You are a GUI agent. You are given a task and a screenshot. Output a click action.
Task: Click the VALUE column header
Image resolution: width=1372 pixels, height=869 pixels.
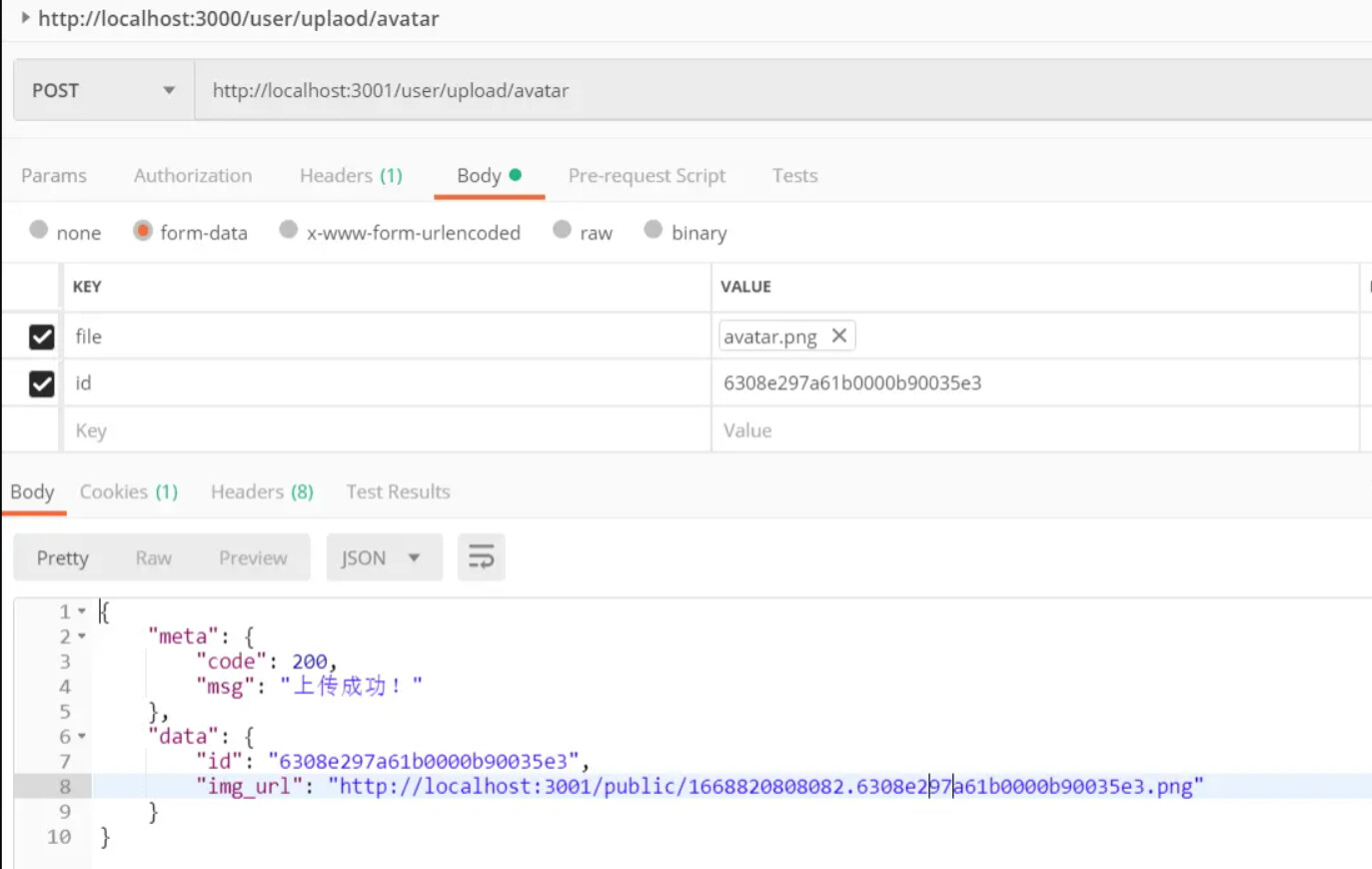[745, 287]
